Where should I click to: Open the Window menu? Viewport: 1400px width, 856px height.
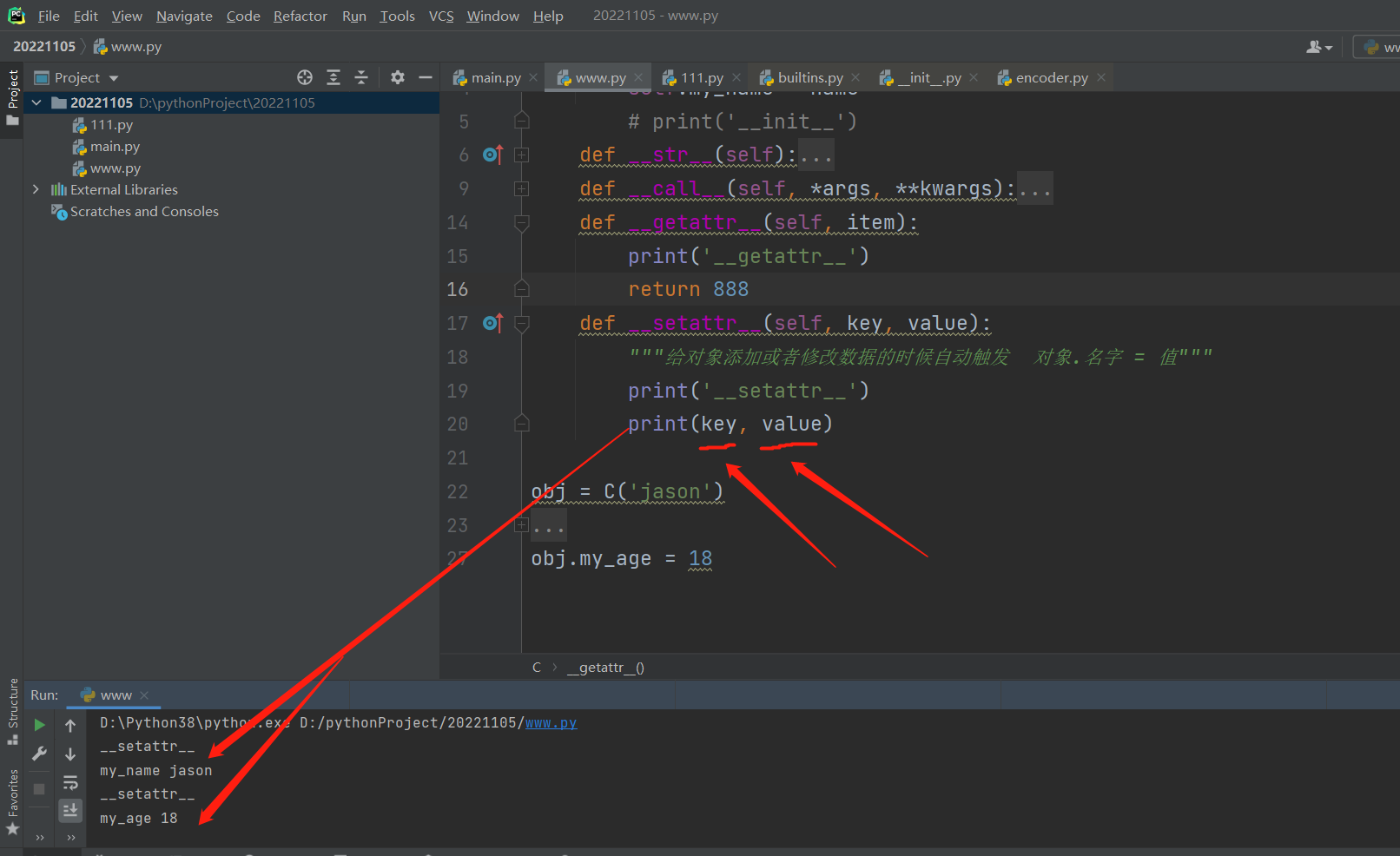(492, 16)
